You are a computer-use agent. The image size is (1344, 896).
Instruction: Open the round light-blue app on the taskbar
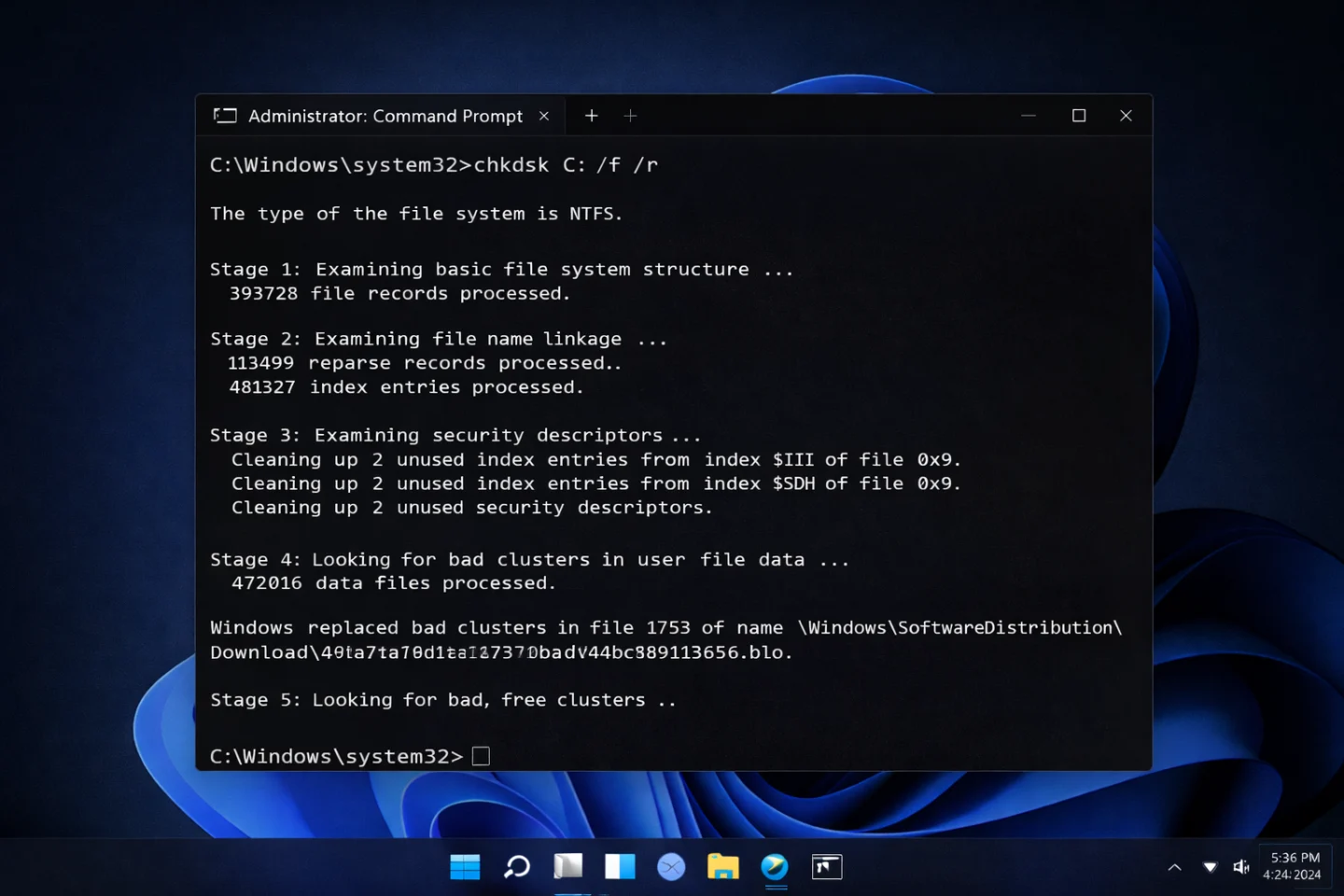click(671, 867)
